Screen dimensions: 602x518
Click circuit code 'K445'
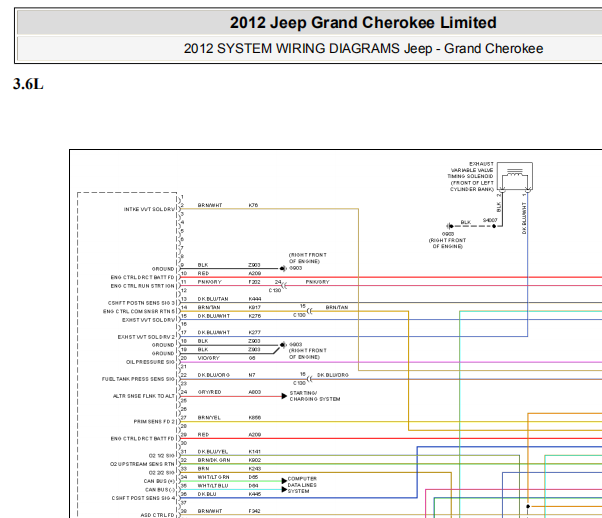[255, 494]
